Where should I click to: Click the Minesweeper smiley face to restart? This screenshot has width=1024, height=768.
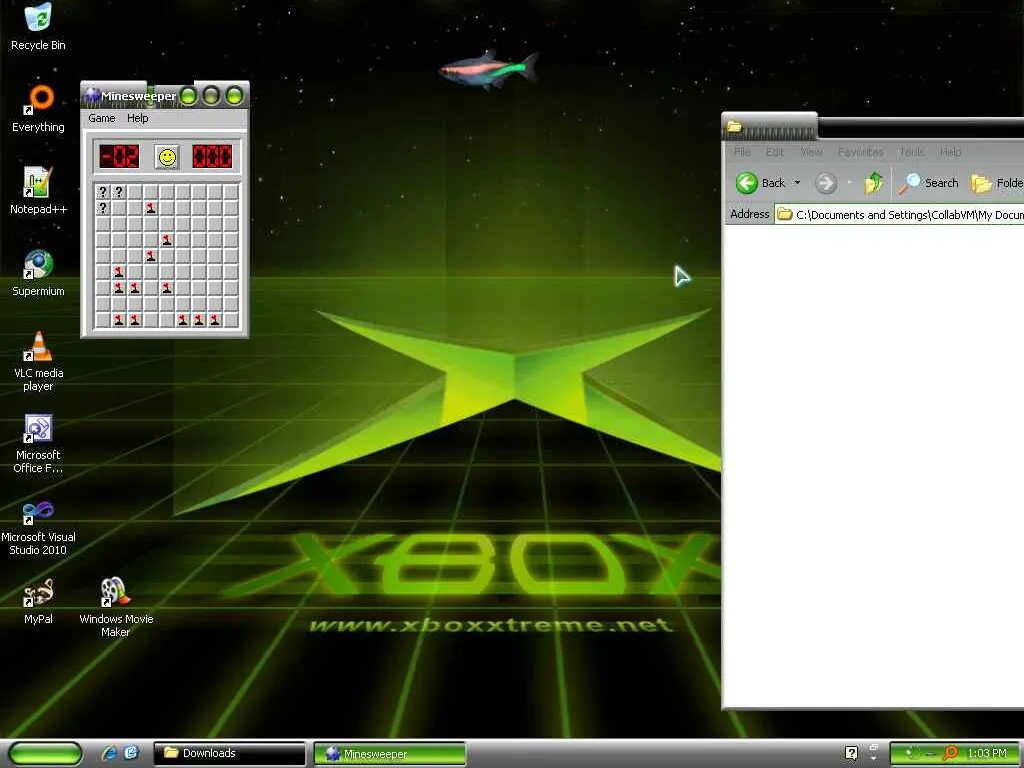[x=167, y=157]
